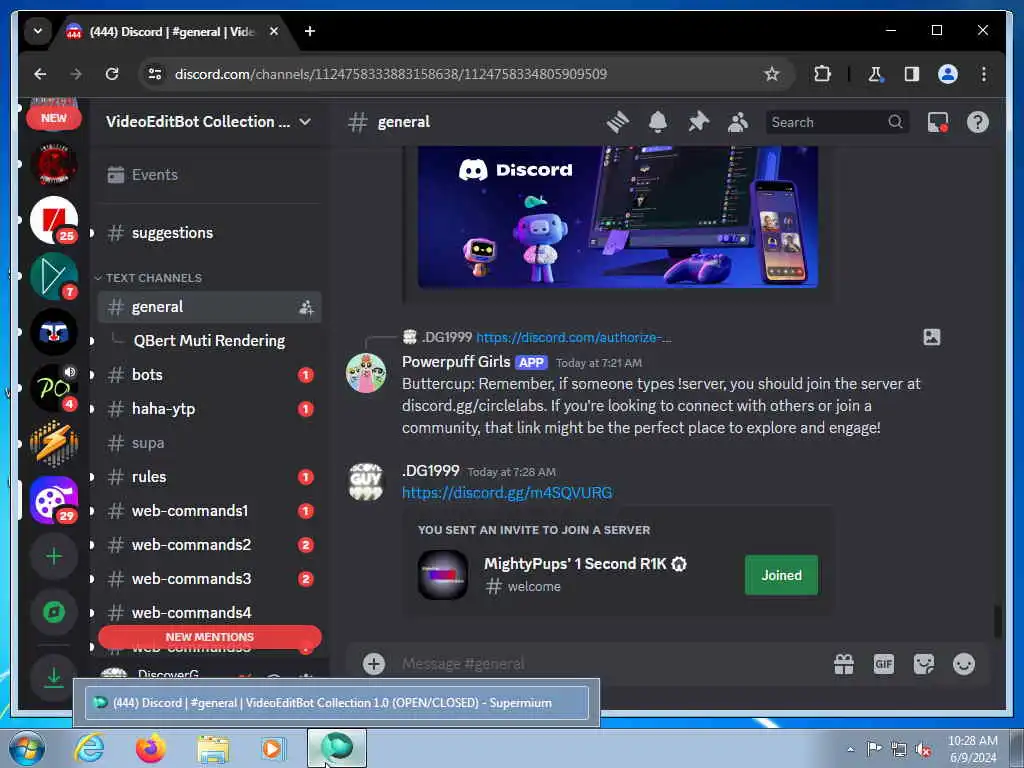The image size is (1024, 768).
Task: Click the Download Apps arrow icon
Action: click(x=54, y=677)
